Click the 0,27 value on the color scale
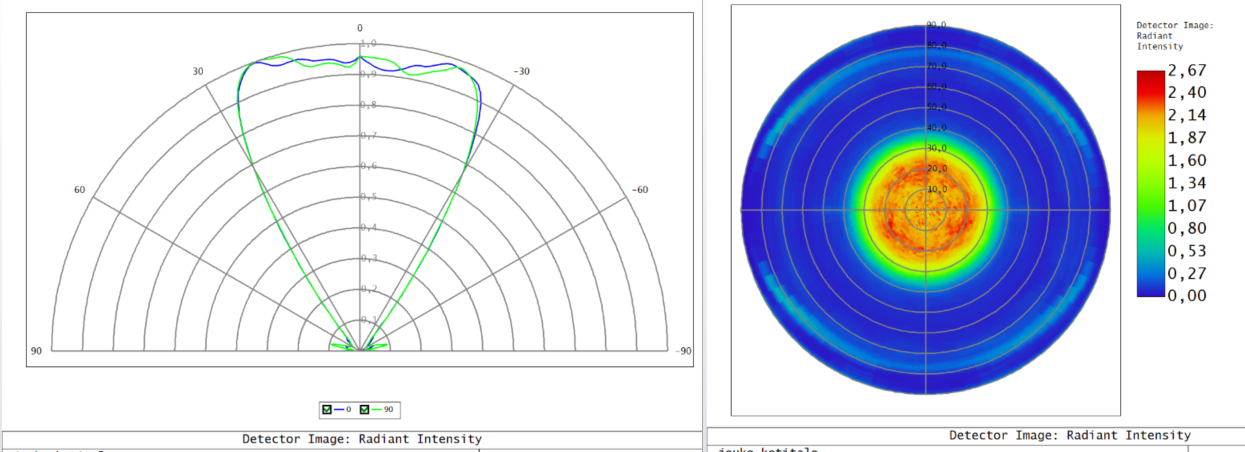Screen dimensions: 1245x452 pyautogui.click(x=1185, y=272)
